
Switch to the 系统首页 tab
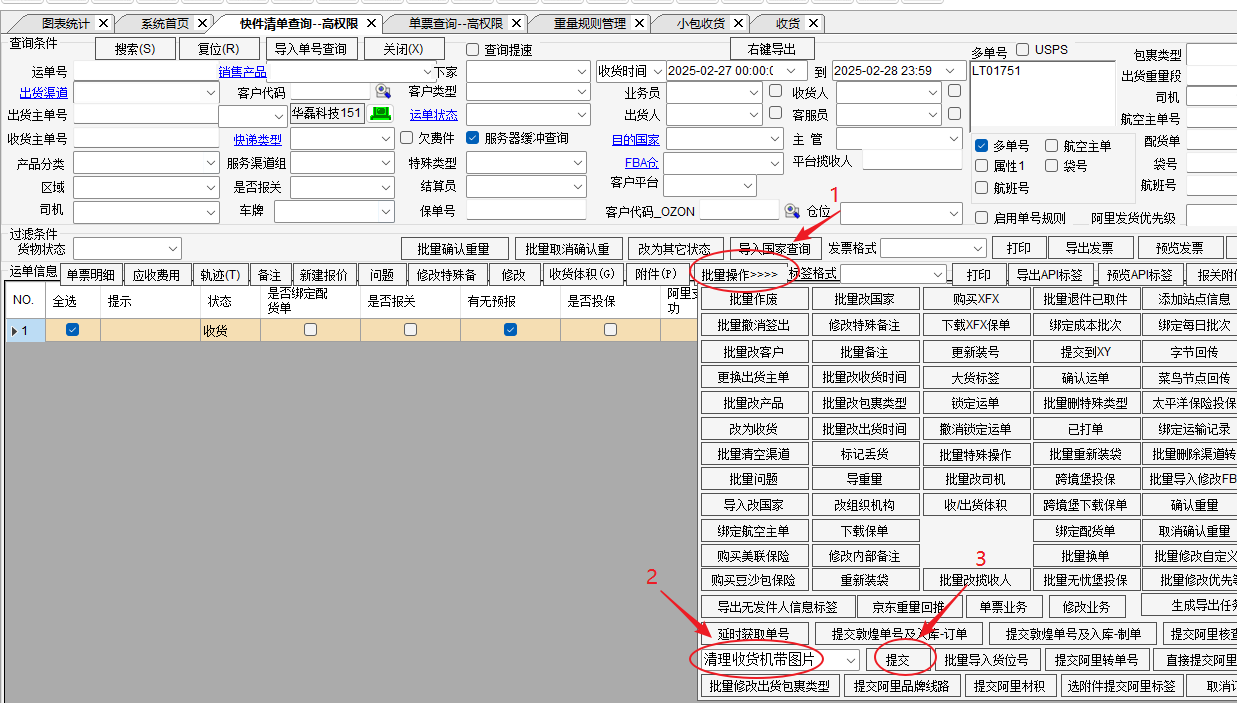(164, 23)
